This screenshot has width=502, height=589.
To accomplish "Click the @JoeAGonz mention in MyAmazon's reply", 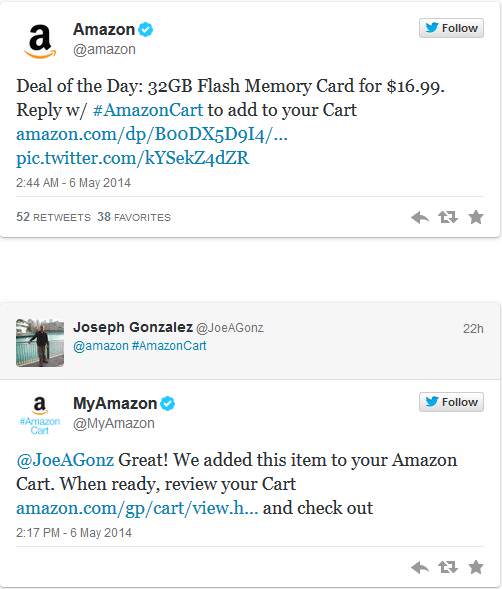I will pyautogui.click(x=65, y=460).
